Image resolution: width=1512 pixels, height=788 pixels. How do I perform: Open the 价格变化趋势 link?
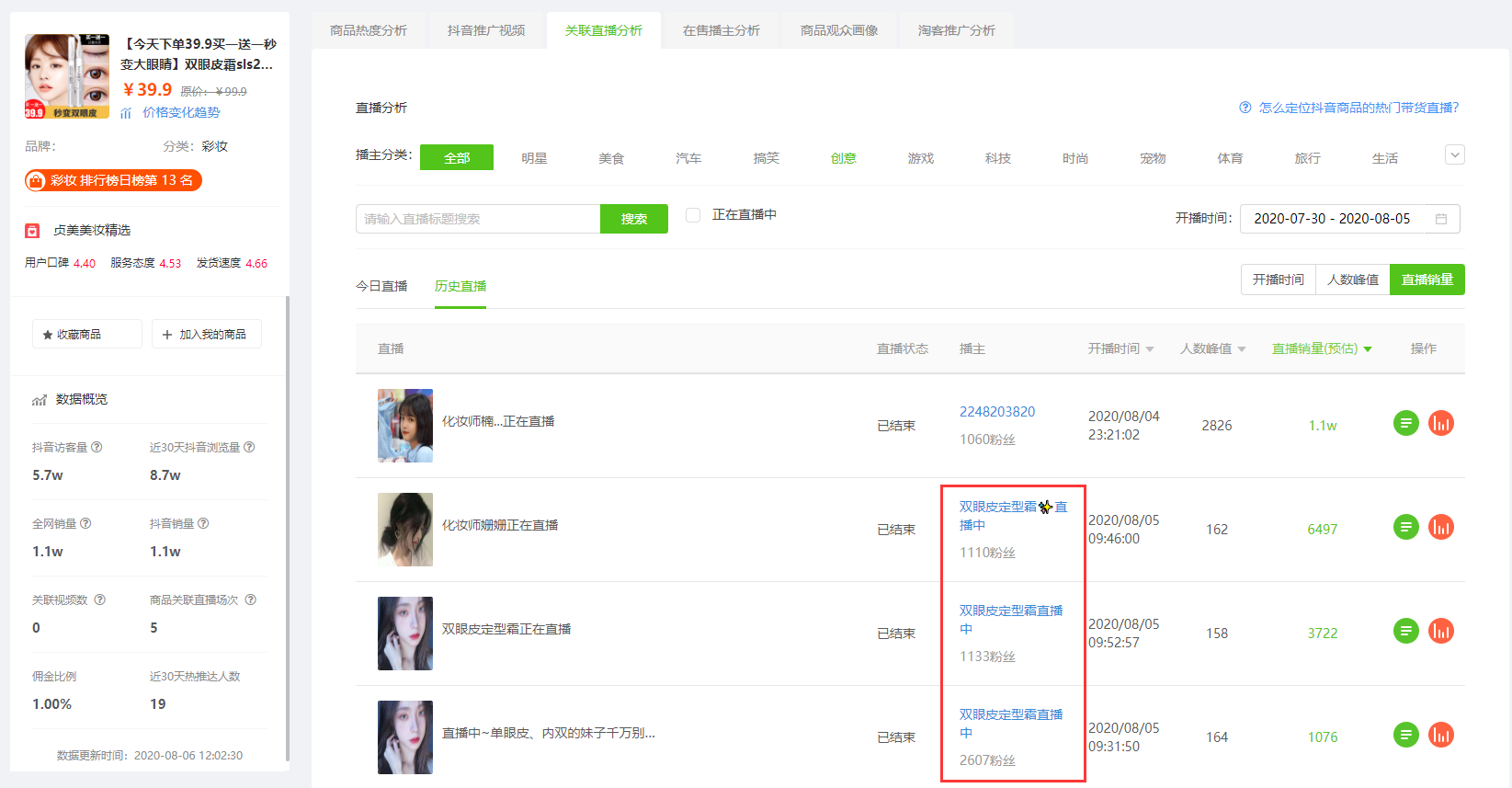(181, 112)
